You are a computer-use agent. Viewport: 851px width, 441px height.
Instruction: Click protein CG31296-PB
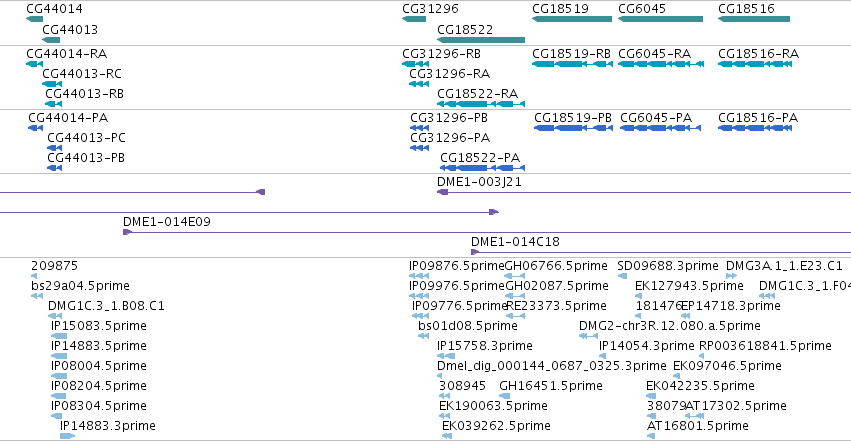click(x=420, y=128)
